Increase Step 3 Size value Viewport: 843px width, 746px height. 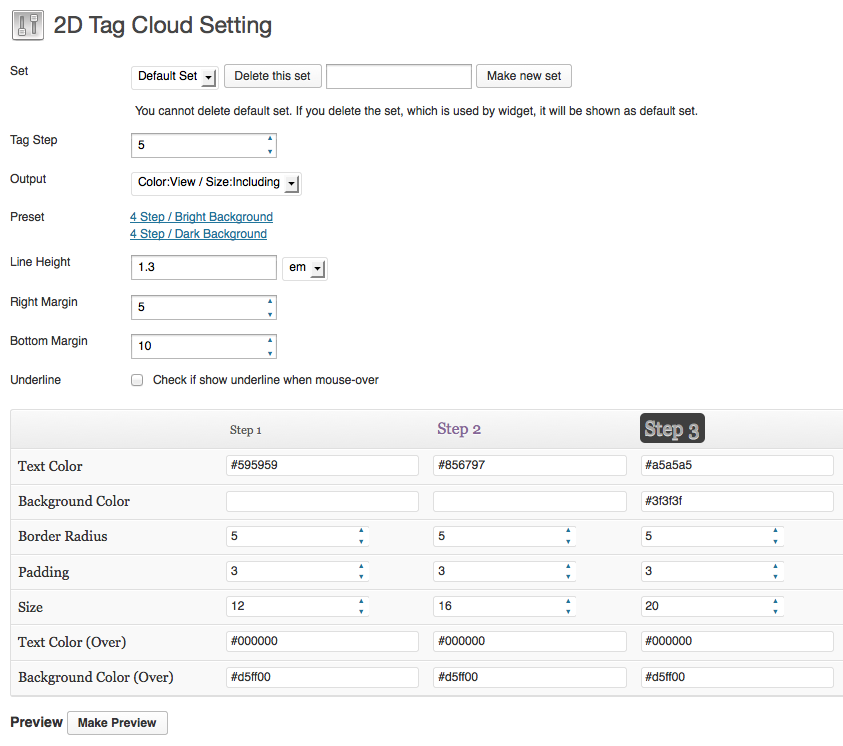coord(775,601)
